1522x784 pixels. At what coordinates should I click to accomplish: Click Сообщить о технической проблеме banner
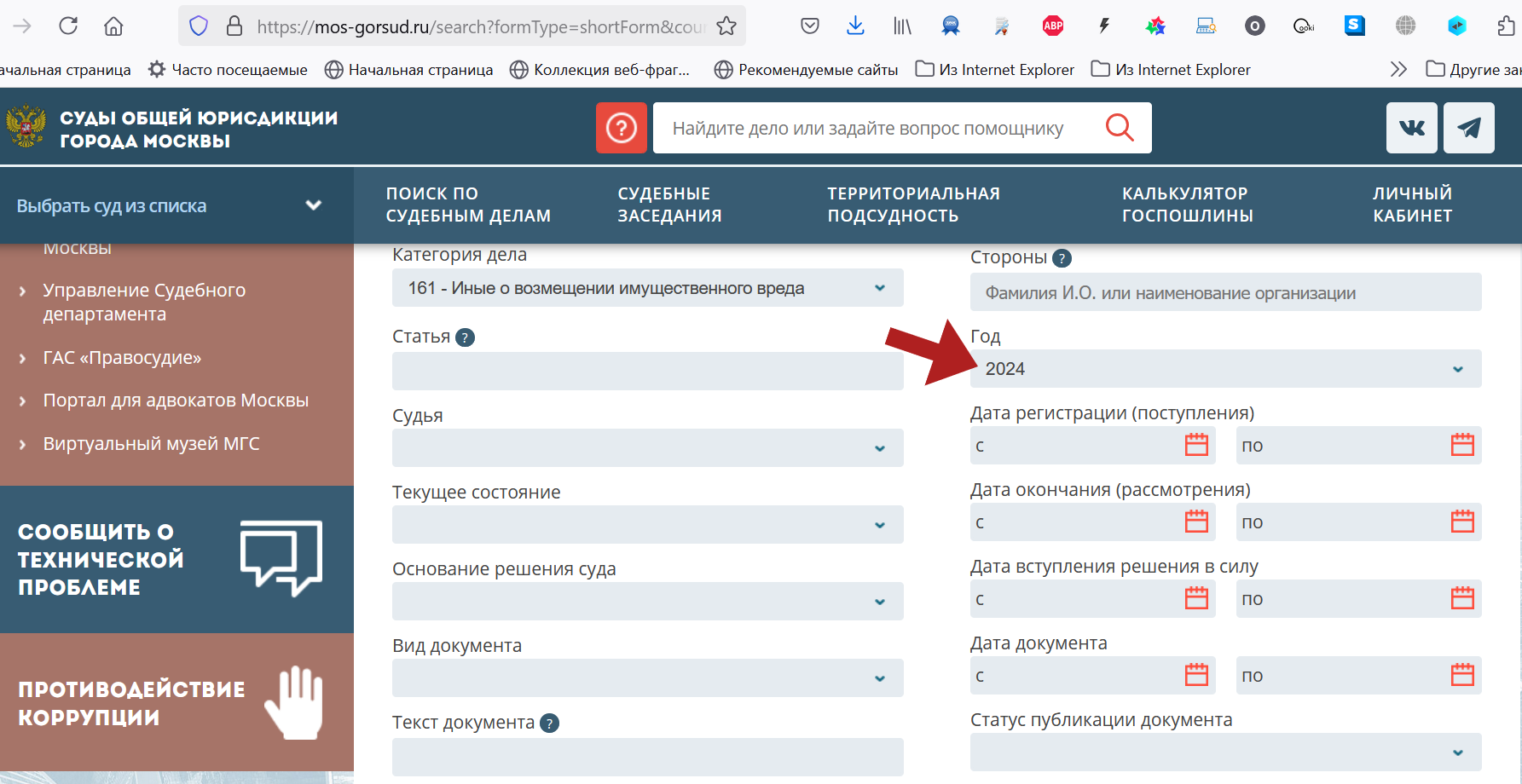171,559
